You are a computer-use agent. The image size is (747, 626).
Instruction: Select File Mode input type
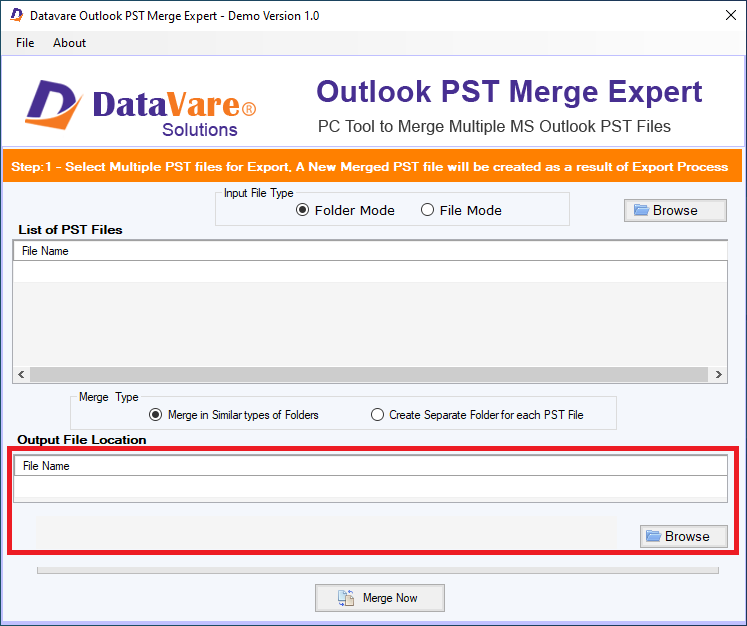(461, 210)
